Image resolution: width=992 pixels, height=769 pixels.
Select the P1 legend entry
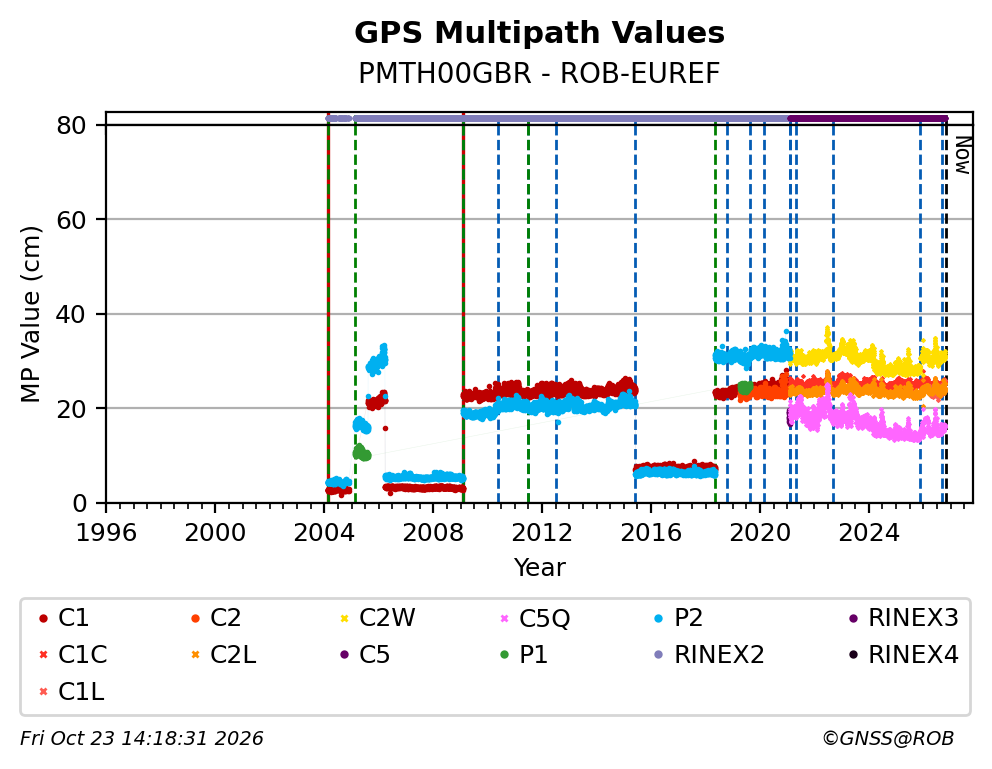point(523,655)
